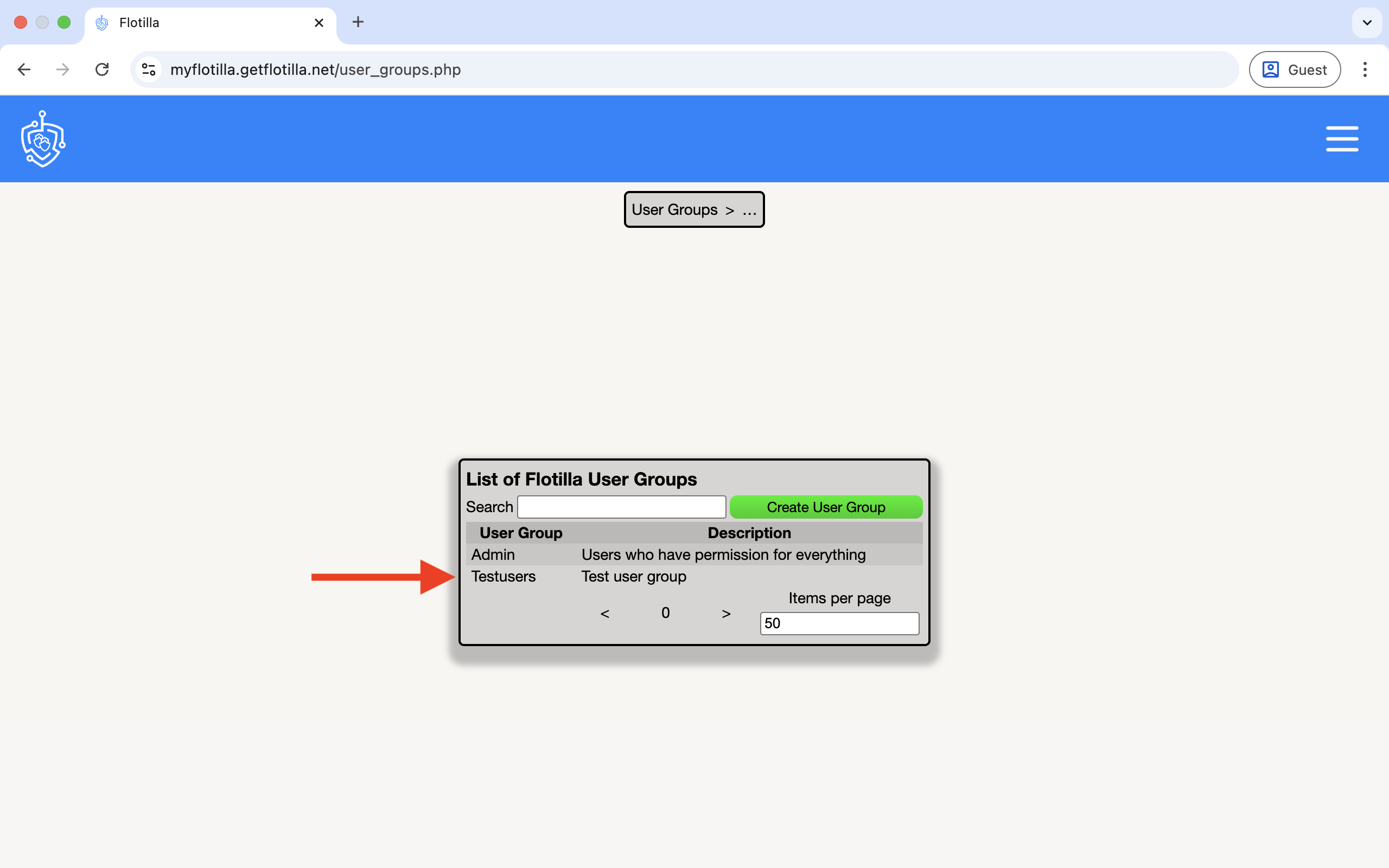The height and width of the screenshot is (868, 1389).
Task: Open the hamburger navigation menu
Action: click(1341, 139)
